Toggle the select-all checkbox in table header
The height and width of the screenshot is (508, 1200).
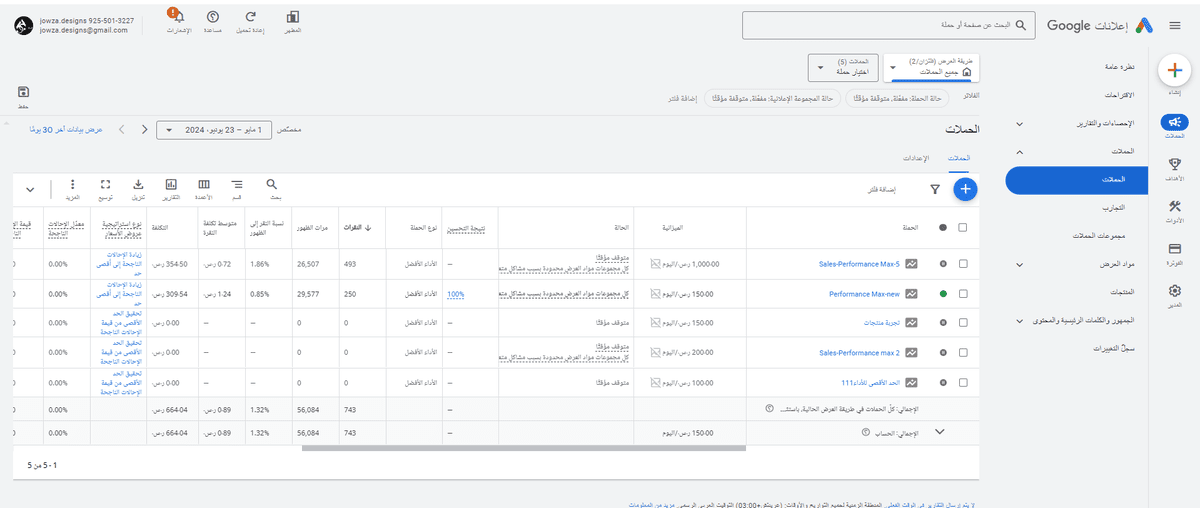coord(962,227)
